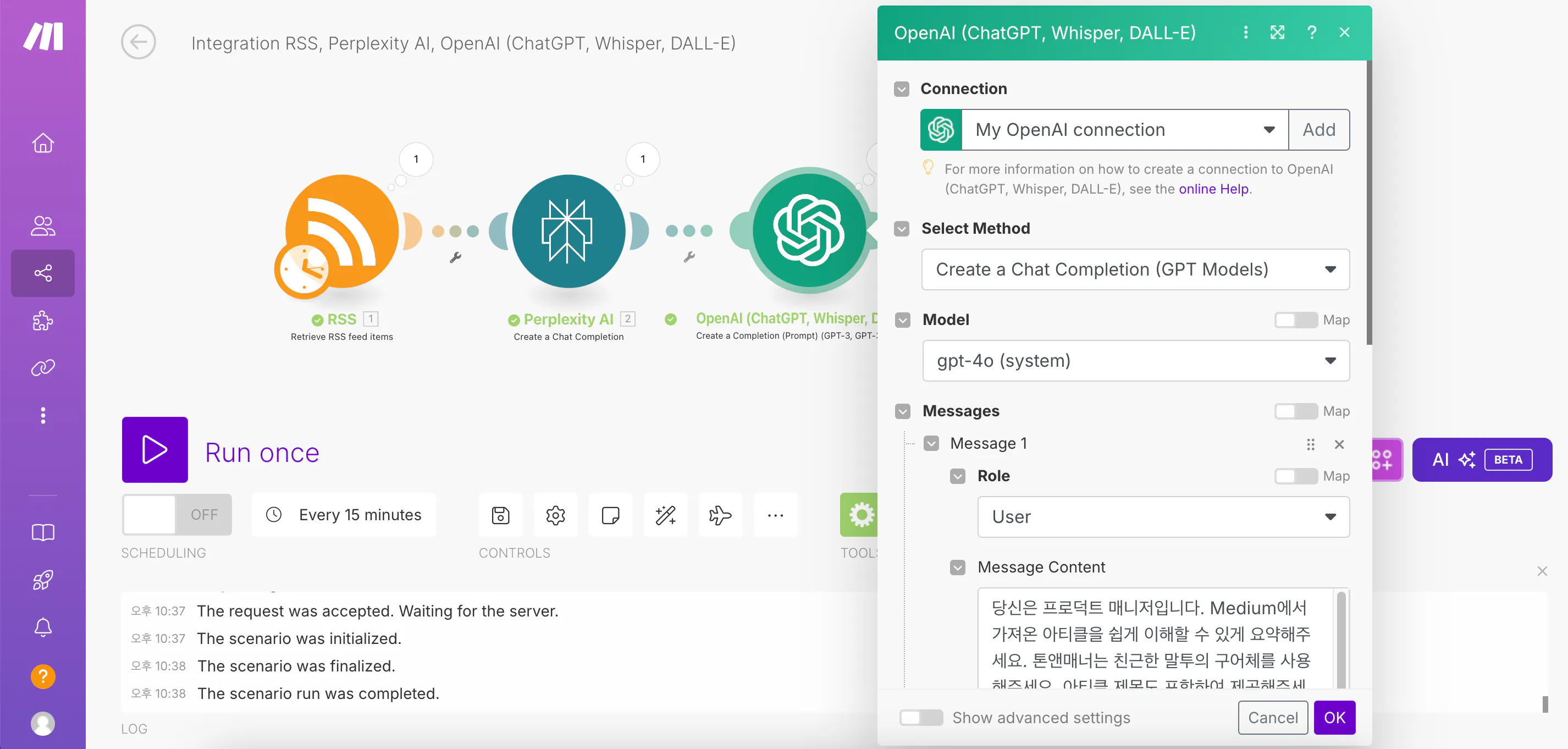Open the RSS module's output bubble 1
The image size is (1568, 749).
(x=416, y=159)
